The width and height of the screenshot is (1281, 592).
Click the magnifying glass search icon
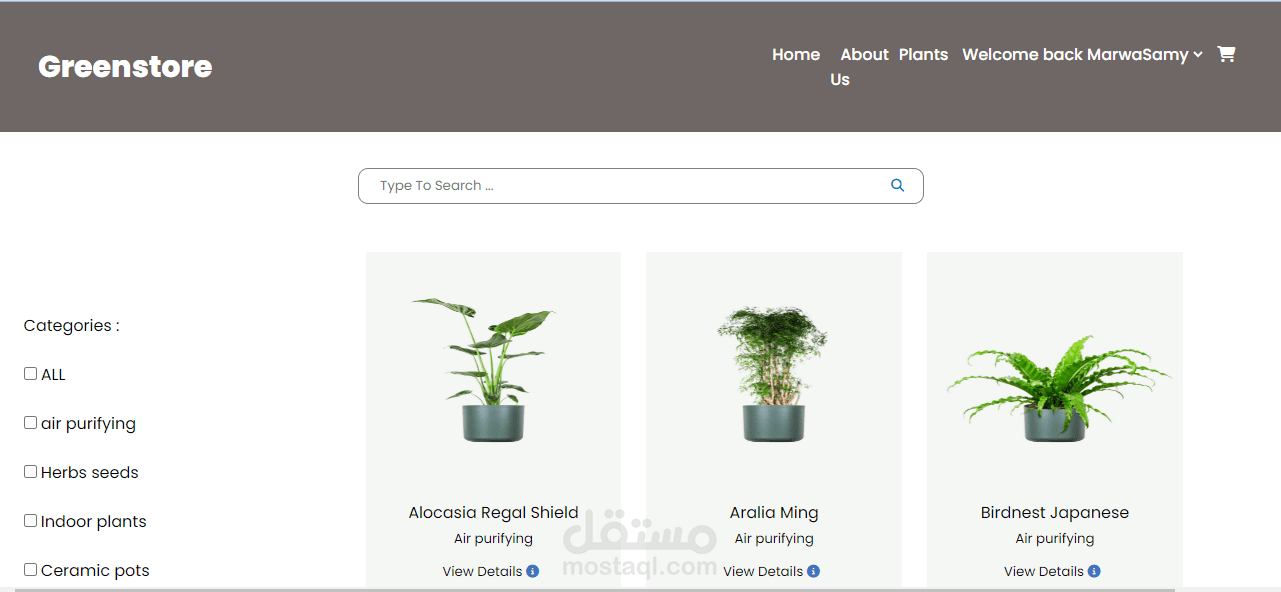point(897,185)
